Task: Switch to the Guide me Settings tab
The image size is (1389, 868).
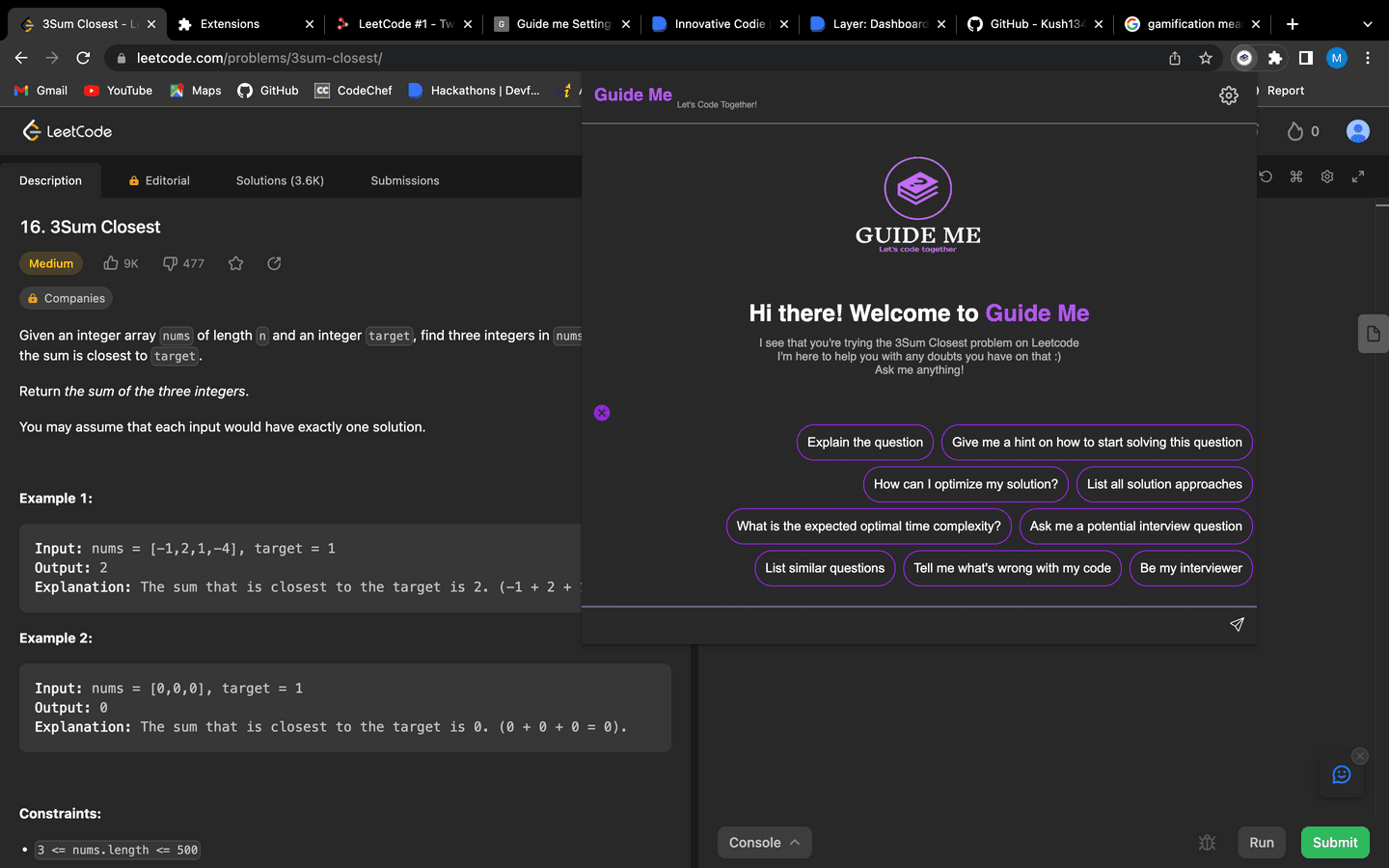Action: pyautogui.click(x=563, y=24)
